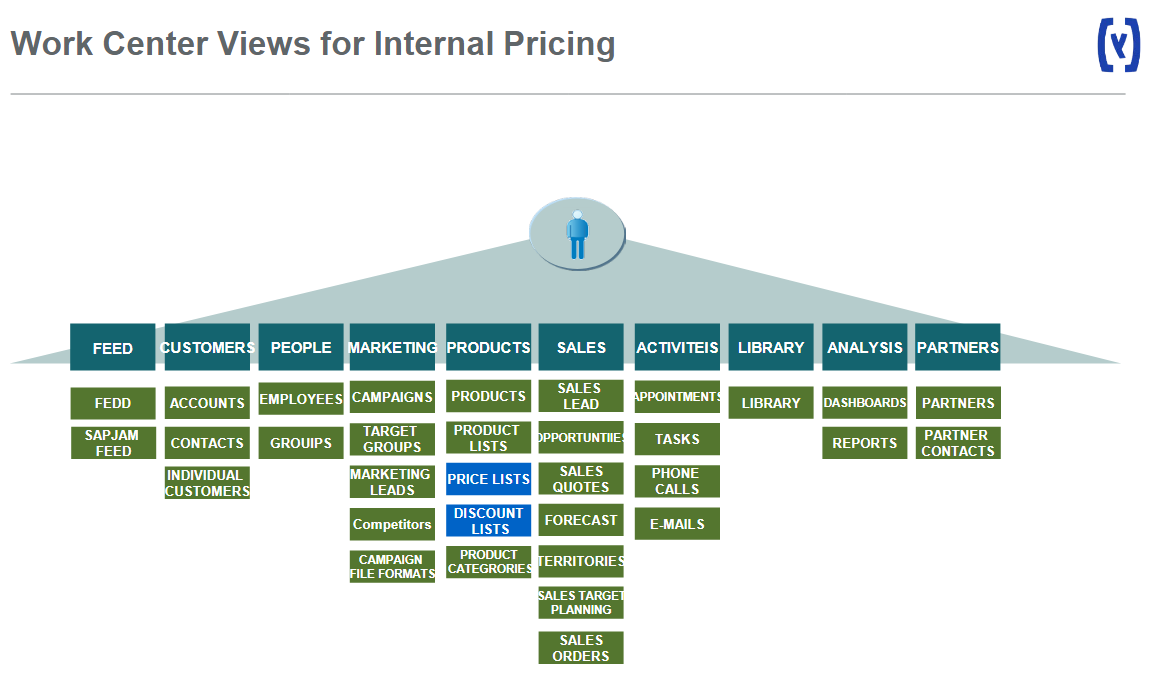Open the SALES QUOTES view
The width and height of the screenshot is (1159, 682).
pyautogui.click(x=581, y=479)
